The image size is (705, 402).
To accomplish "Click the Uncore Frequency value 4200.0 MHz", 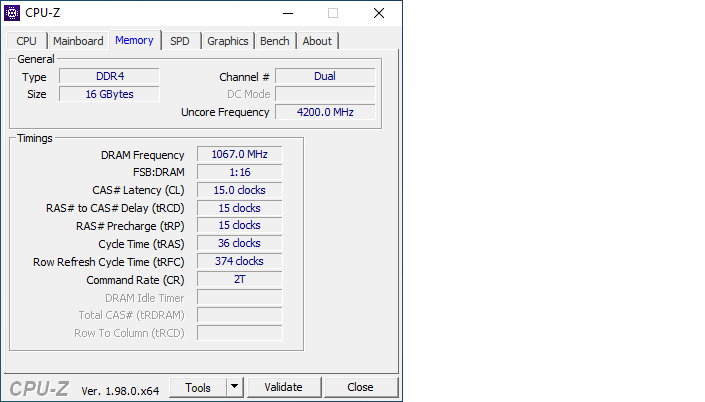I will [x=325, y=112].
